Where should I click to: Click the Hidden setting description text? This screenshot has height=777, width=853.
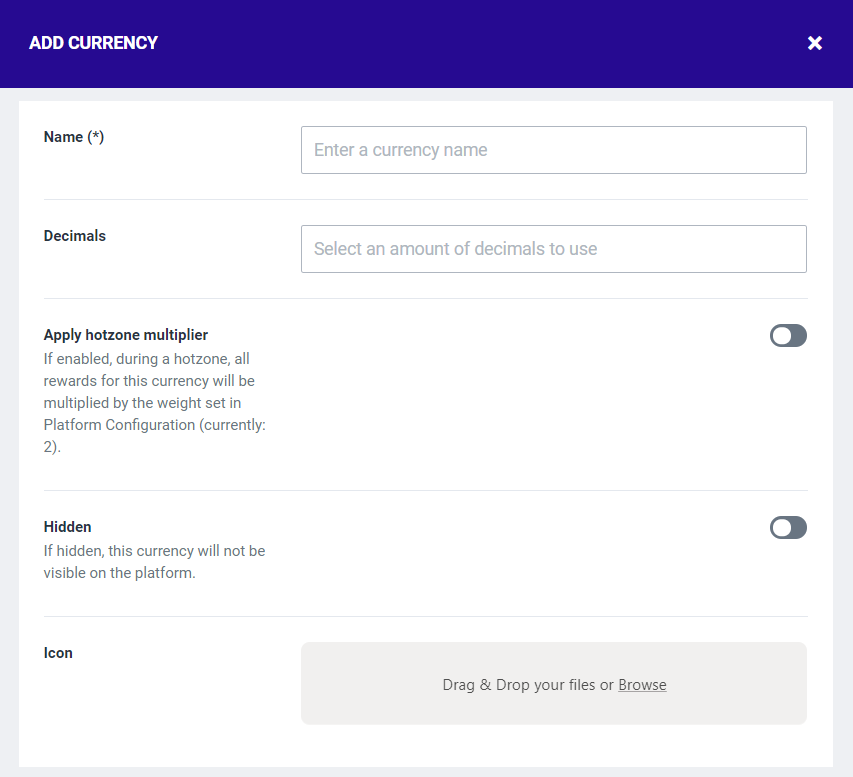pyautogui.click(x=154, y=562)
